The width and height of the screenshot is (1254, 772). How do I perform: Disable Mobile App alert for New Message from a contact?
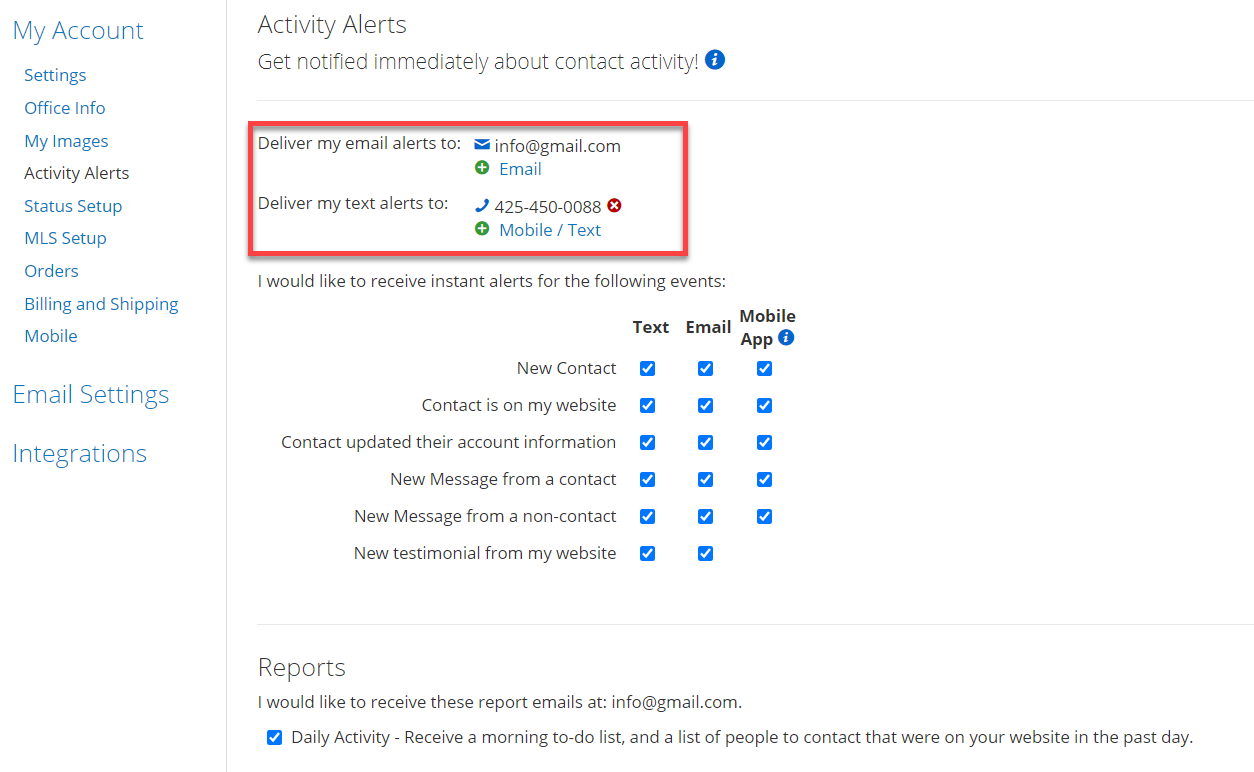pyautogui.click(x=765, y=479)
